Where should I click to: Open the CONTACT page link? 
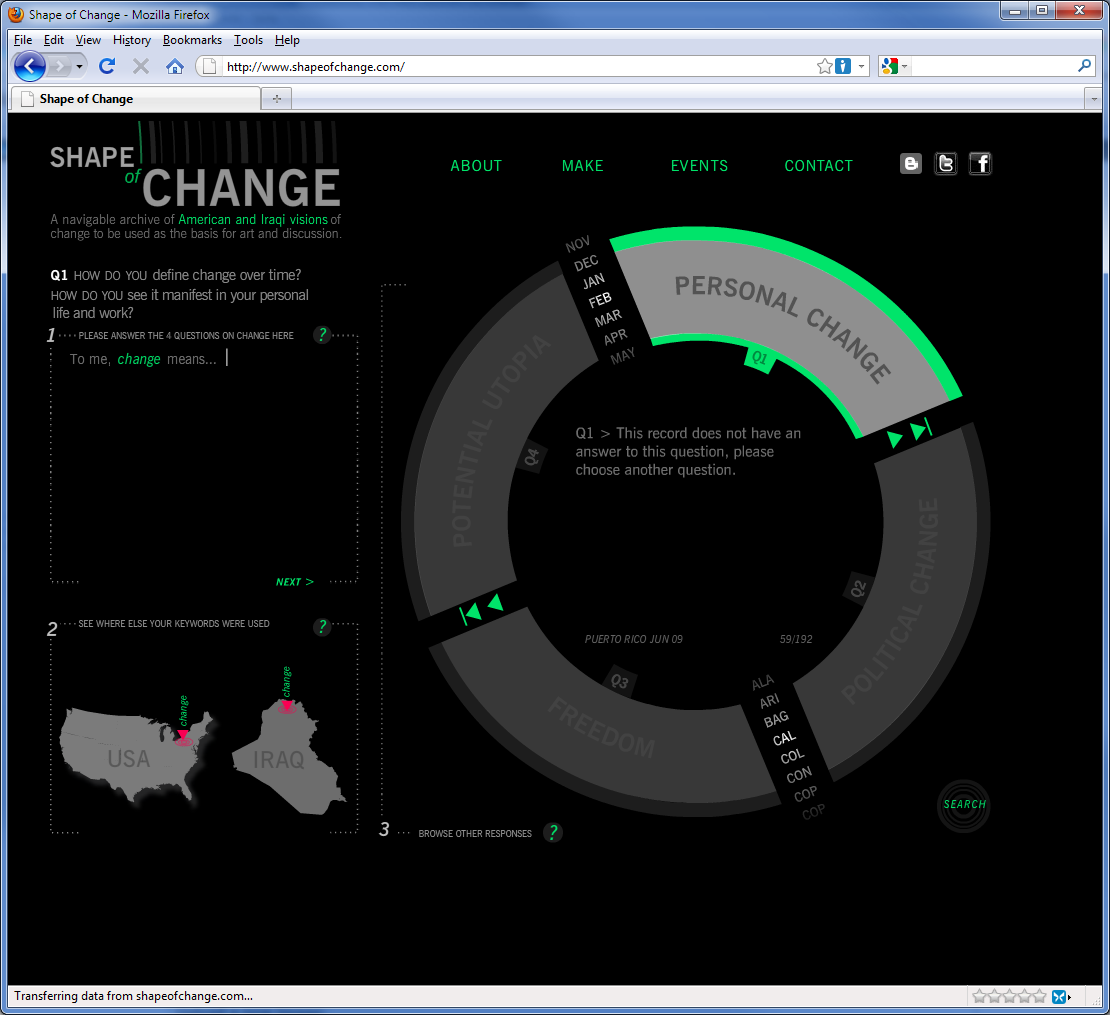coord(818,166)
